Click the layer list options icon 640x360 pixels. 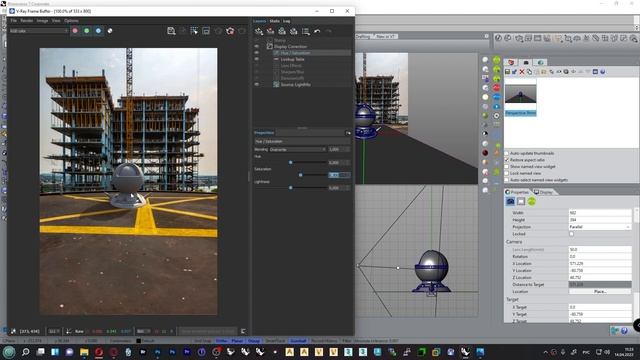click(305, 31)
